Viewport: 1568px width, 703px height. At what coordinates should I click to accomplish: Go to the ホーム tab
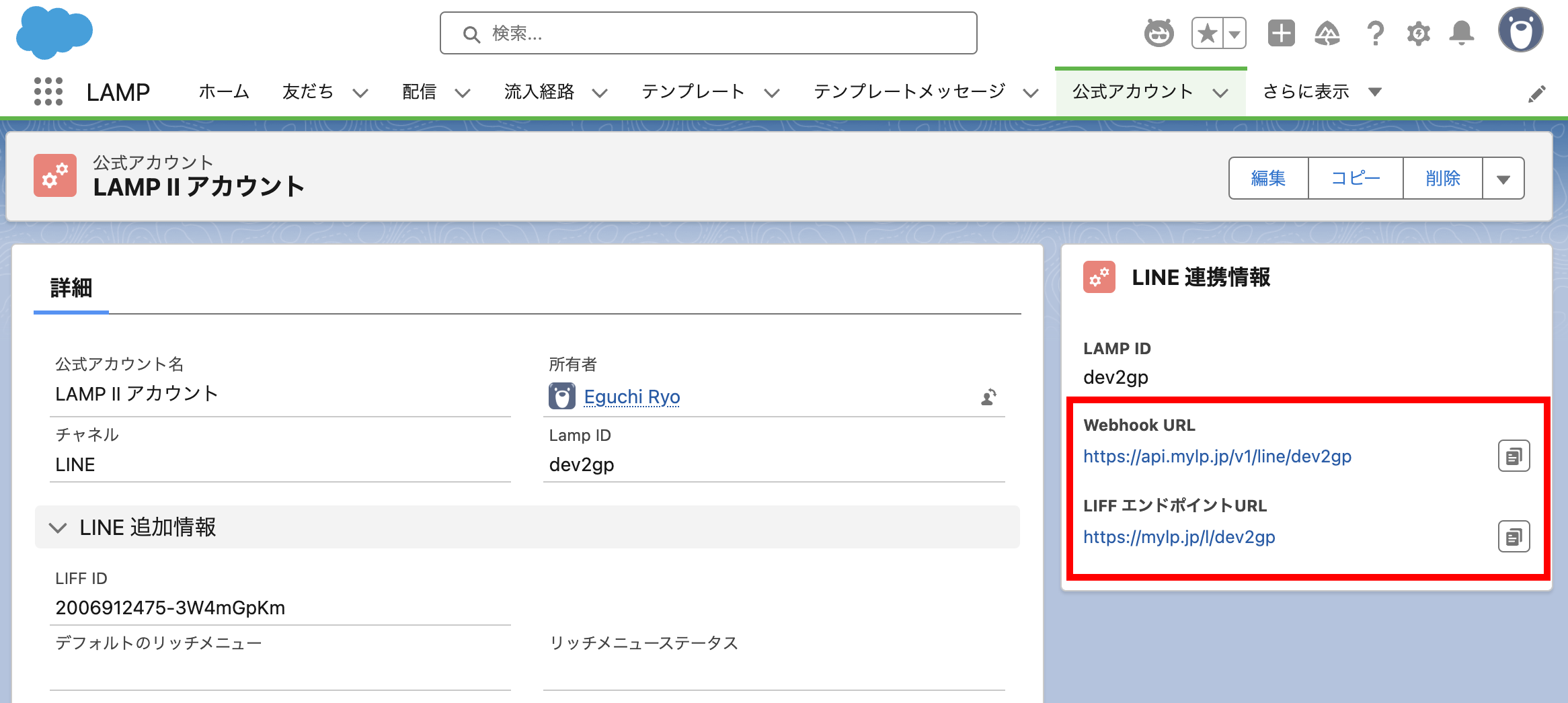click(x=224, y=91)
